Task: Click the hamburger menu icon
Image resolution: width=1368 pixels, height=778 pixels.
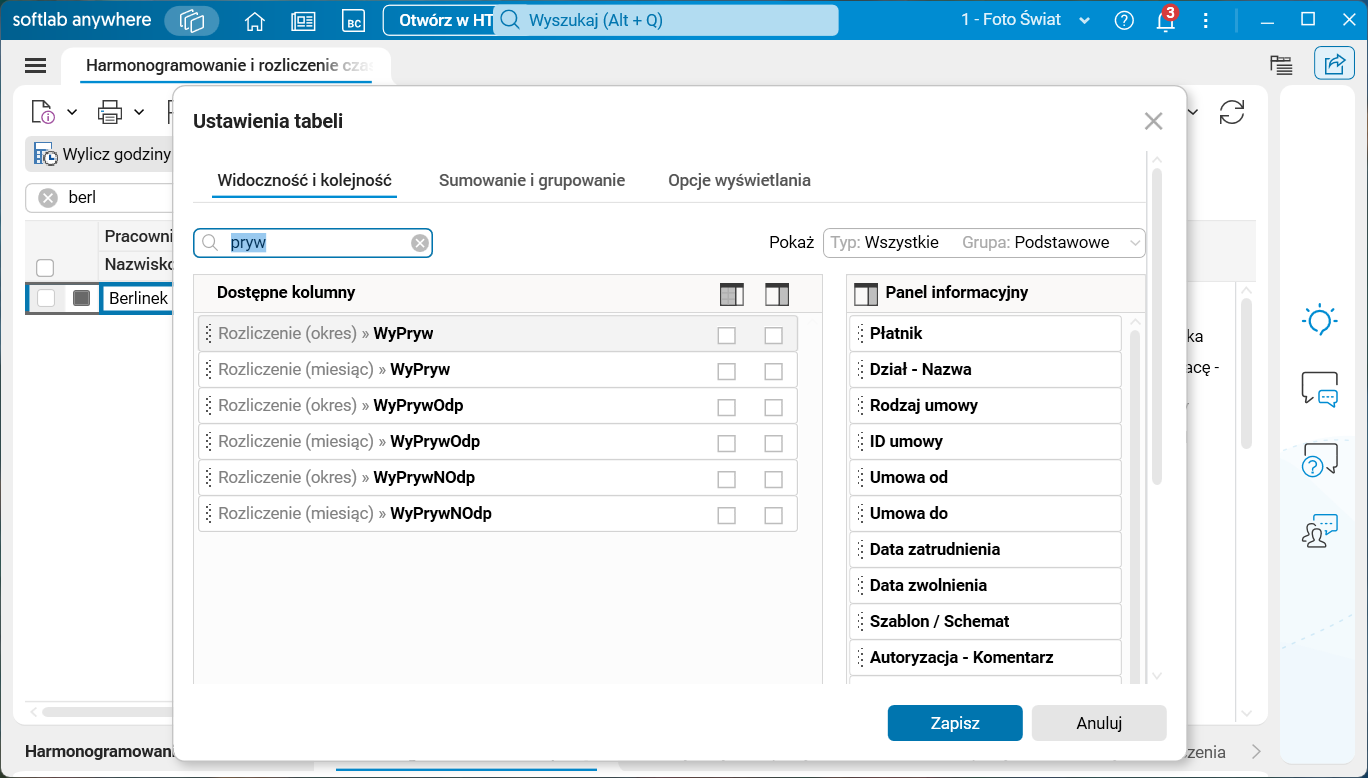Action: pyautogui.click(x=36, y=65)
